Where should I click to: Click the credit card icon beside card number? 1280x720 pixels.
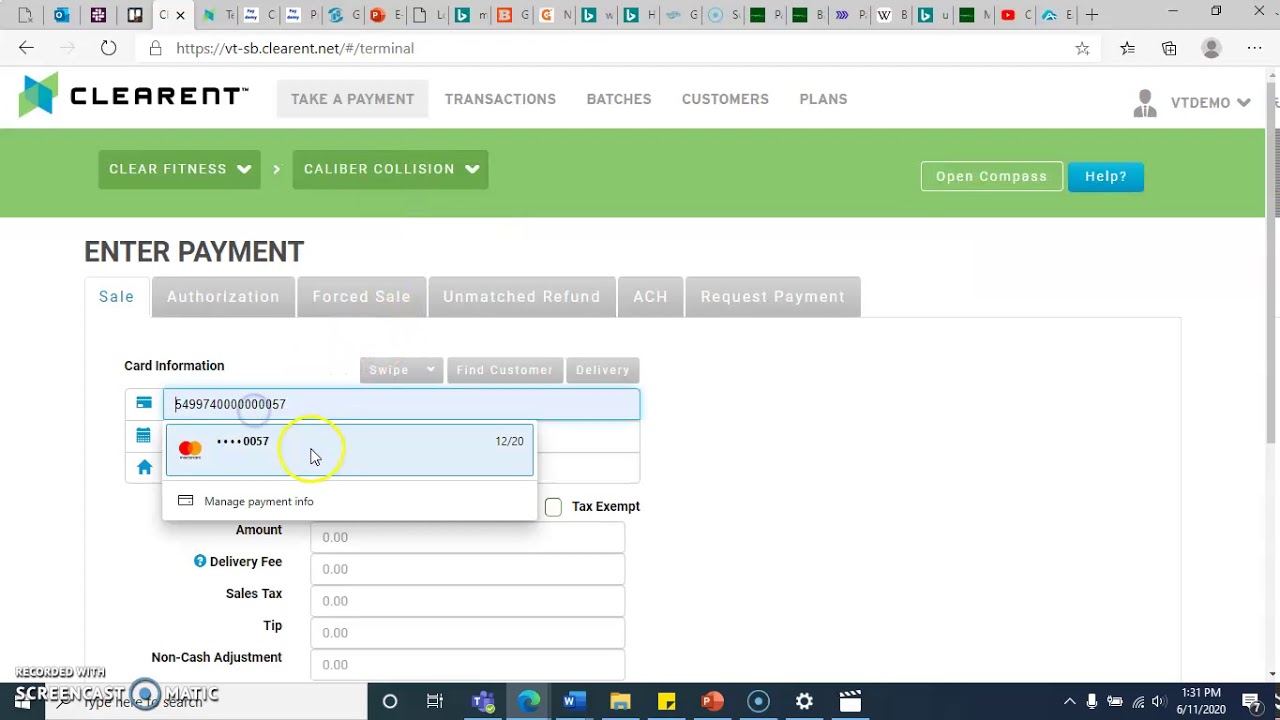[144, 403]
